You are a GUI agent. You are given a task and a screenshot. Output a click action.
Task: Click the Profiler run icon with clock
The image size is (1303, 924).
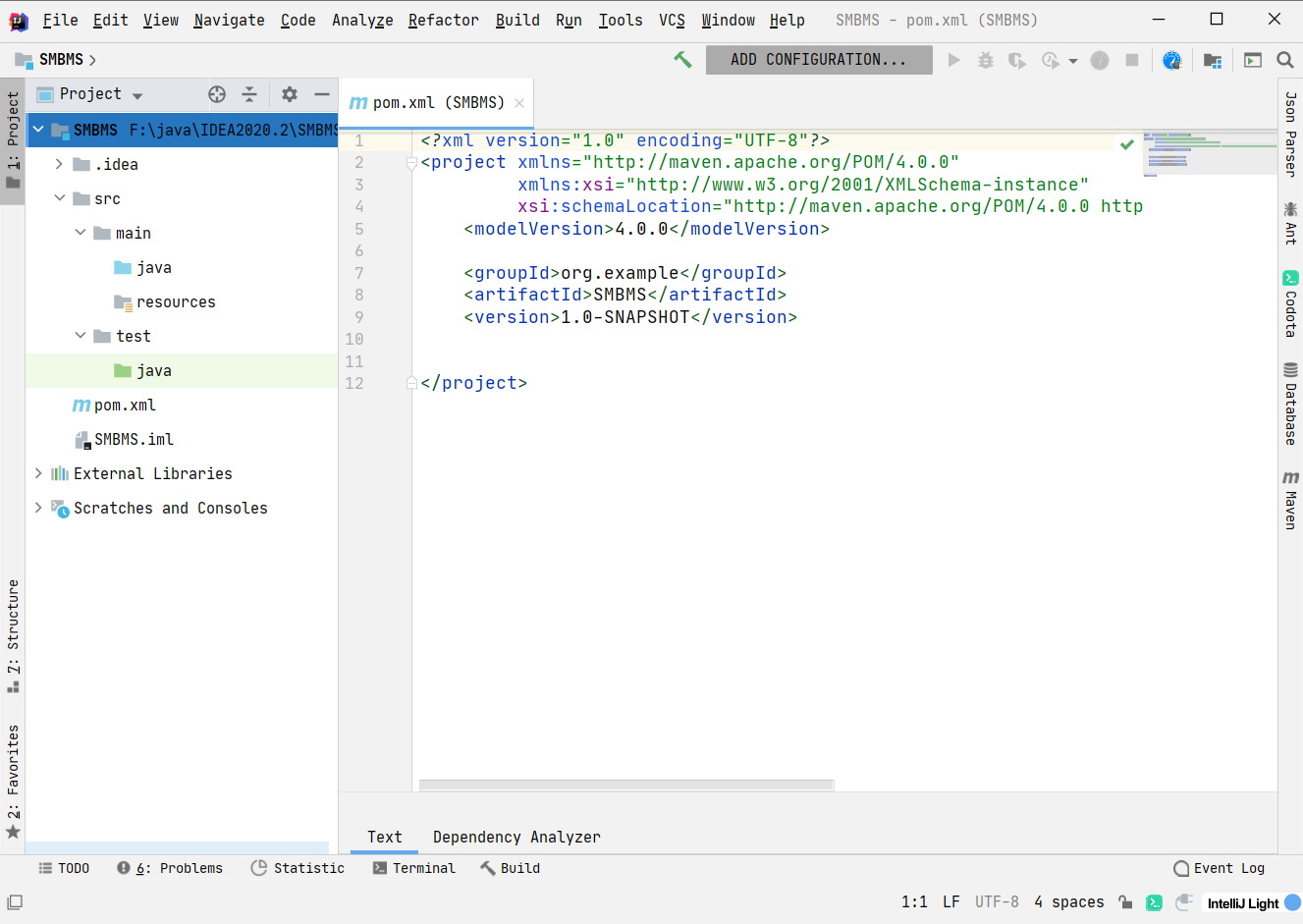[x=1051, y=60]
